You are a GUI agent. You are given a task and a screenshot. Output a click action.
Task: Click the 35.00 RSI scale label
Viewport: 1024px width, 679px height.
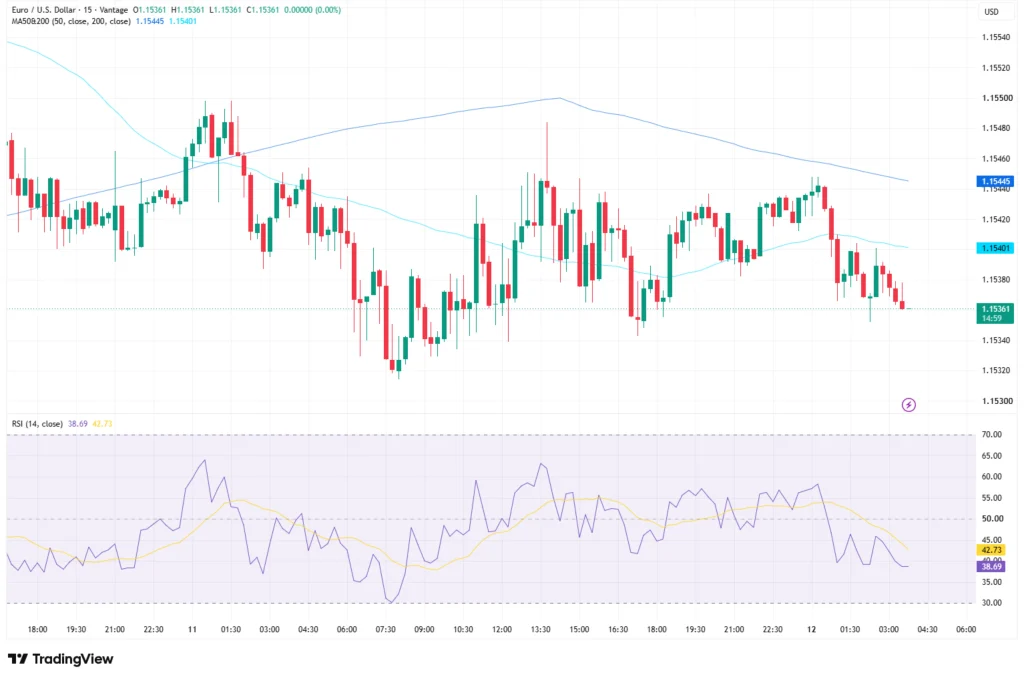(x=991, y=582)
